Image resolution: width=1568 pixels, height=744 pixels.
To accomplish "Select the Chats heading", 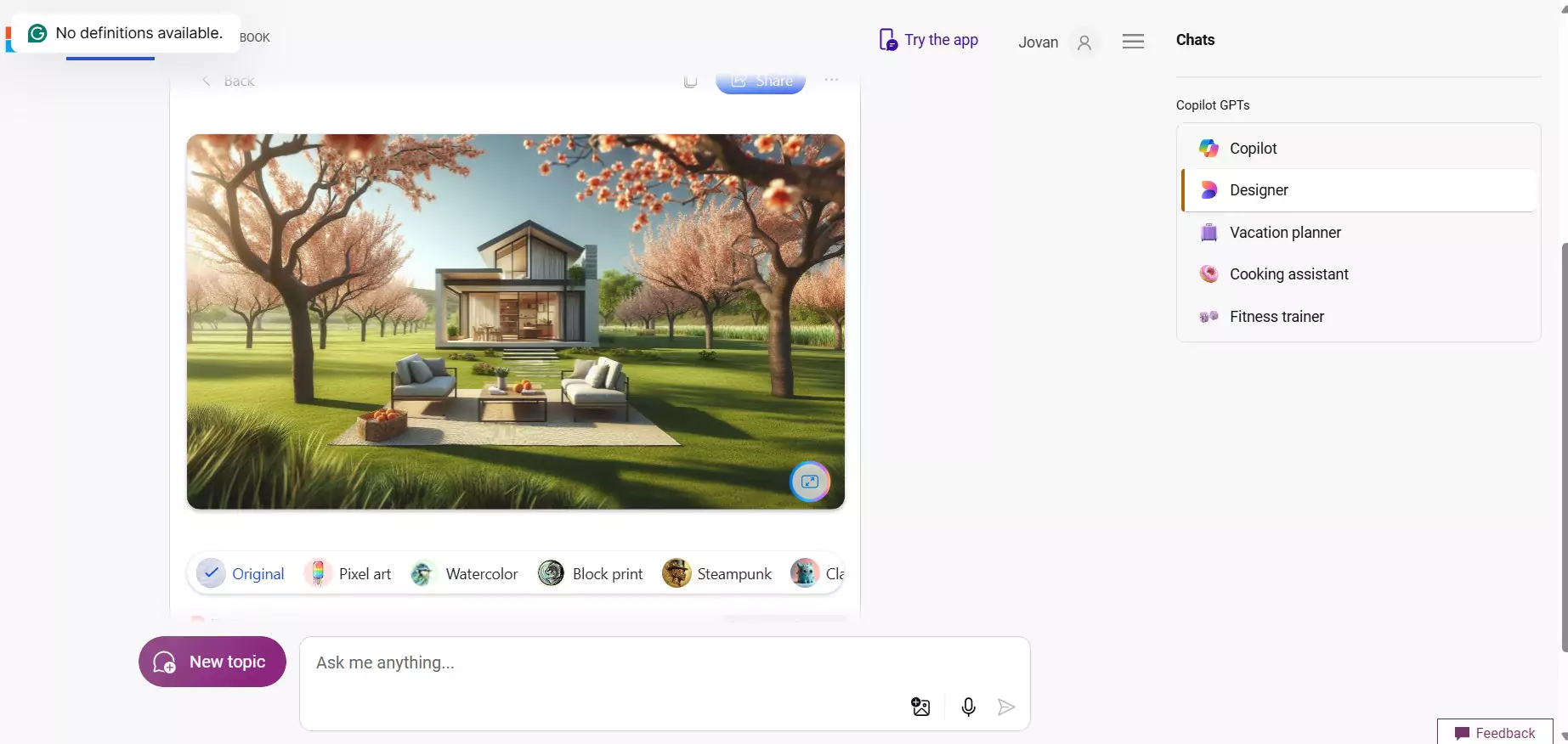I will [1195, 40].
